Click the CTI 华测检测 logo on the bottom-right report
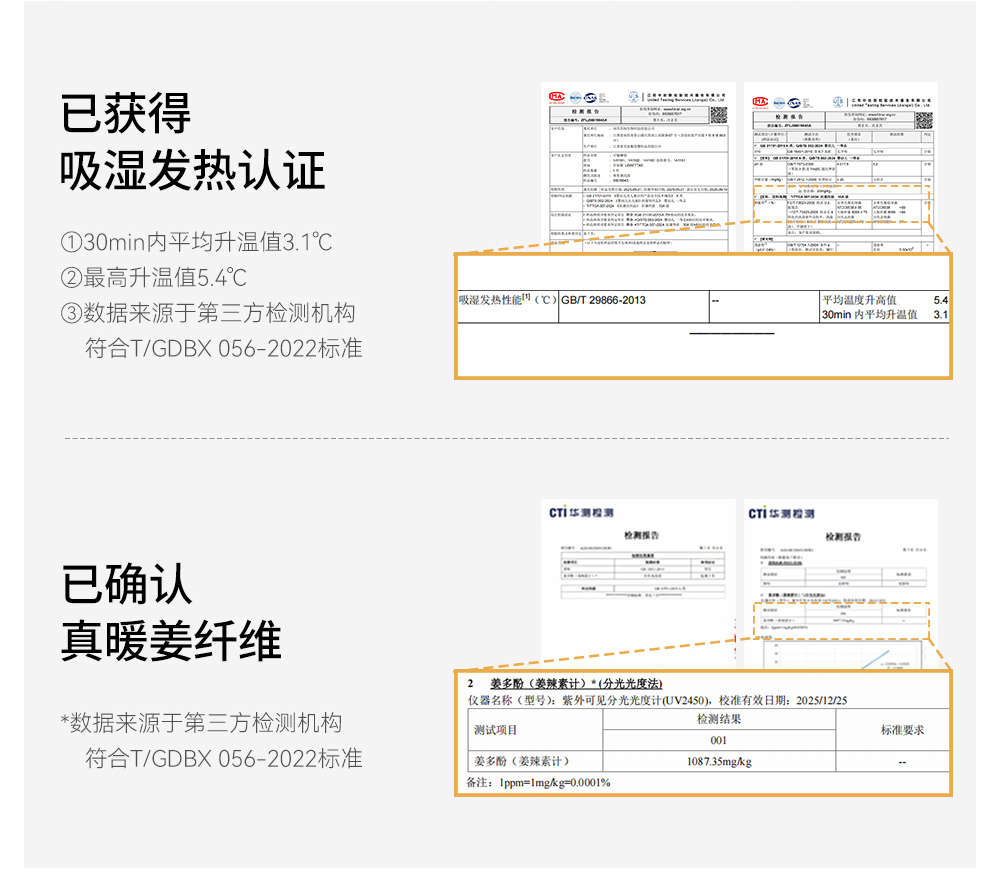The image size is (1000, 886). 781,514
